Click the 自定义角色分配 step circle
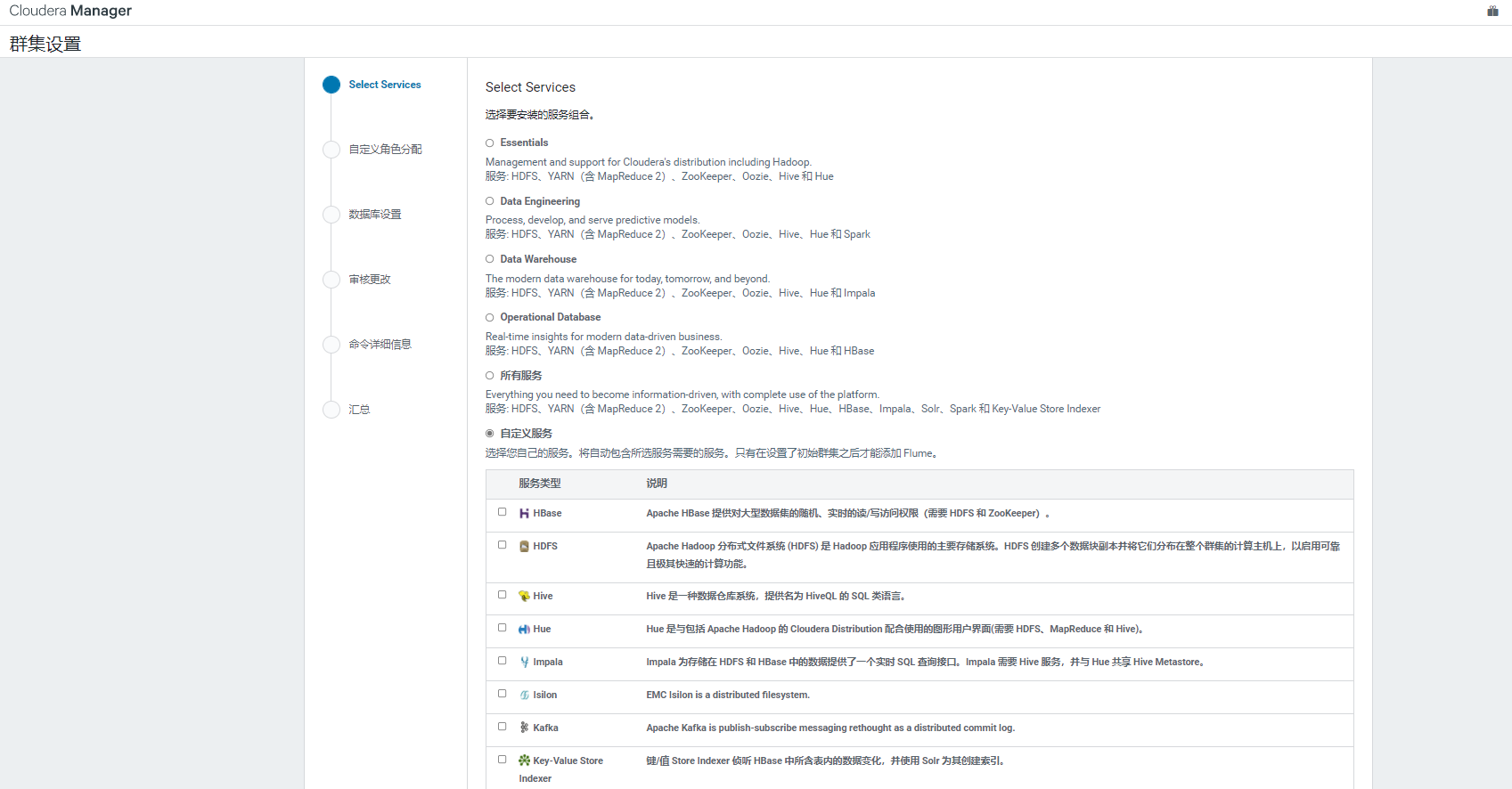This screenshot has width=1512, height=789. click(x=331, y=150)
